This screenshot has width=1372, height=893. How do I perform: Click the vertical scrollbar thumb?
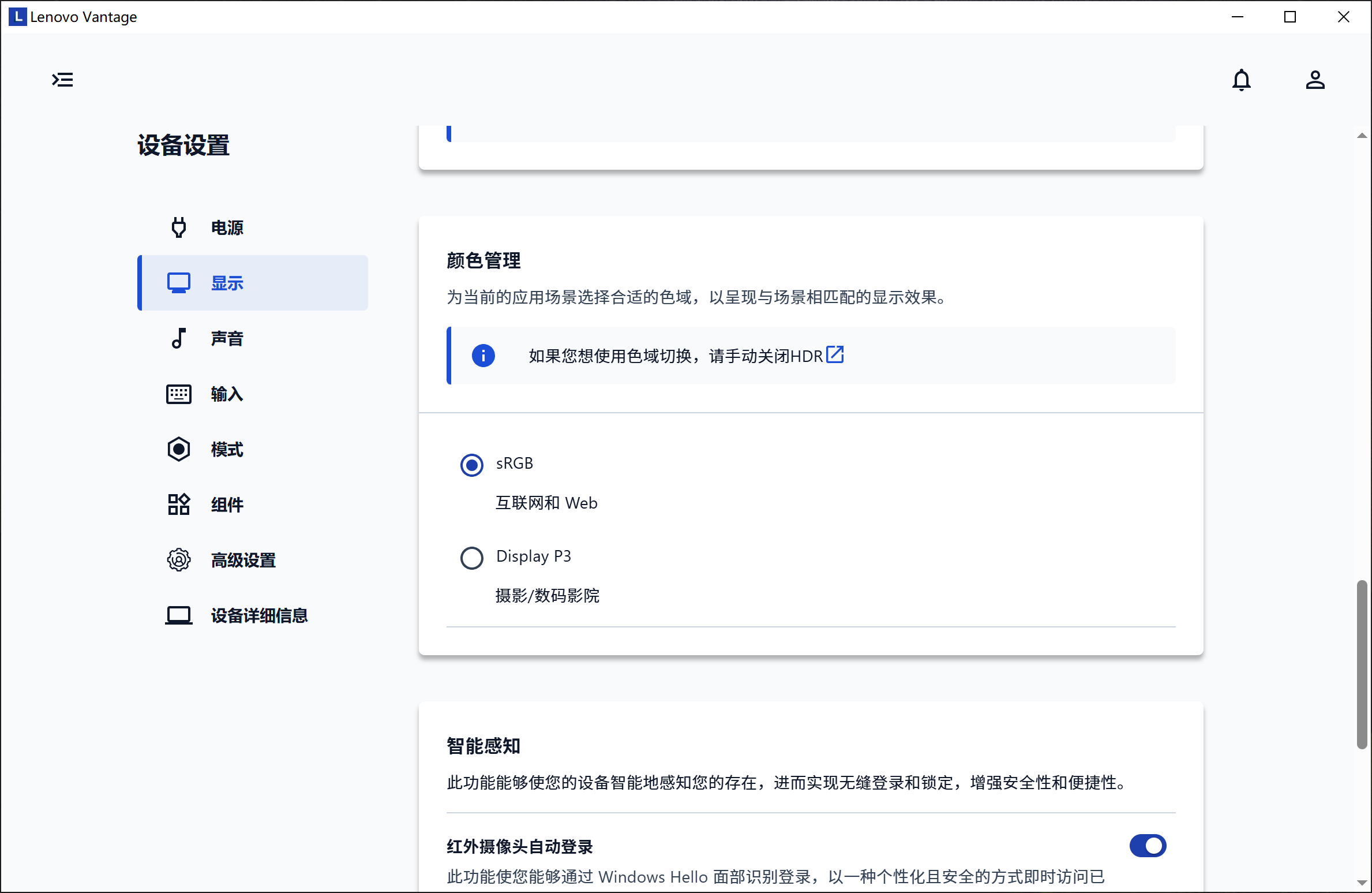pos(1362,664)
